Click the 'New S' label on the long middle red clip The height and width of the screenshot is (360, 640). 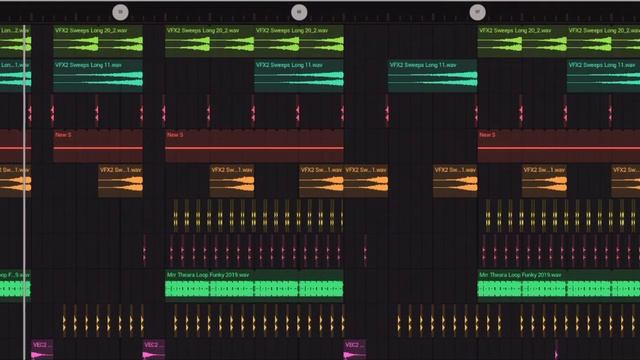coord(175,135)
